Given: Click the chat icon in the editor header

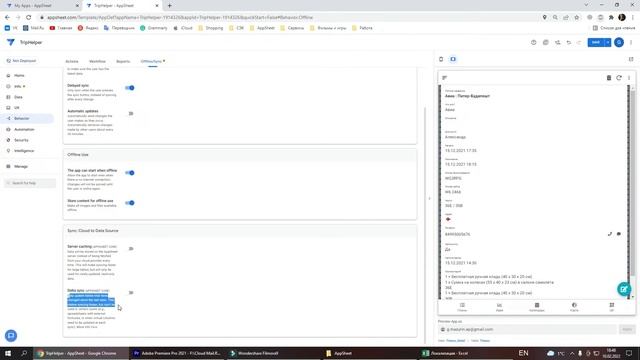Looking at the screenshot, I should pyautogui.click(x=546, y=42).
